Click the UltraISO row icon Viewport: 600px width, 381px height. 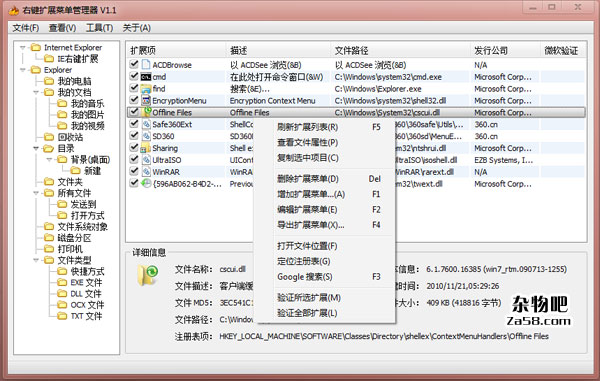[x=146, y=160]
